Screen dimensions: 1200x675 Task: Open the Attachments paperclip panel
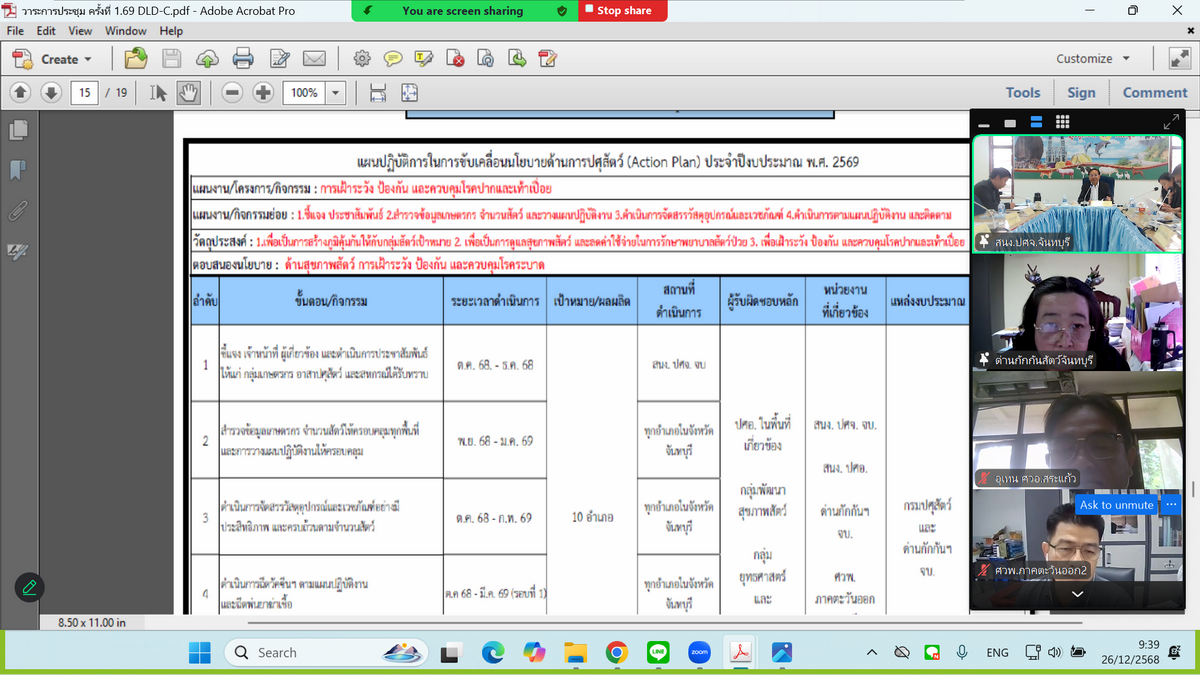click(18, 211)
